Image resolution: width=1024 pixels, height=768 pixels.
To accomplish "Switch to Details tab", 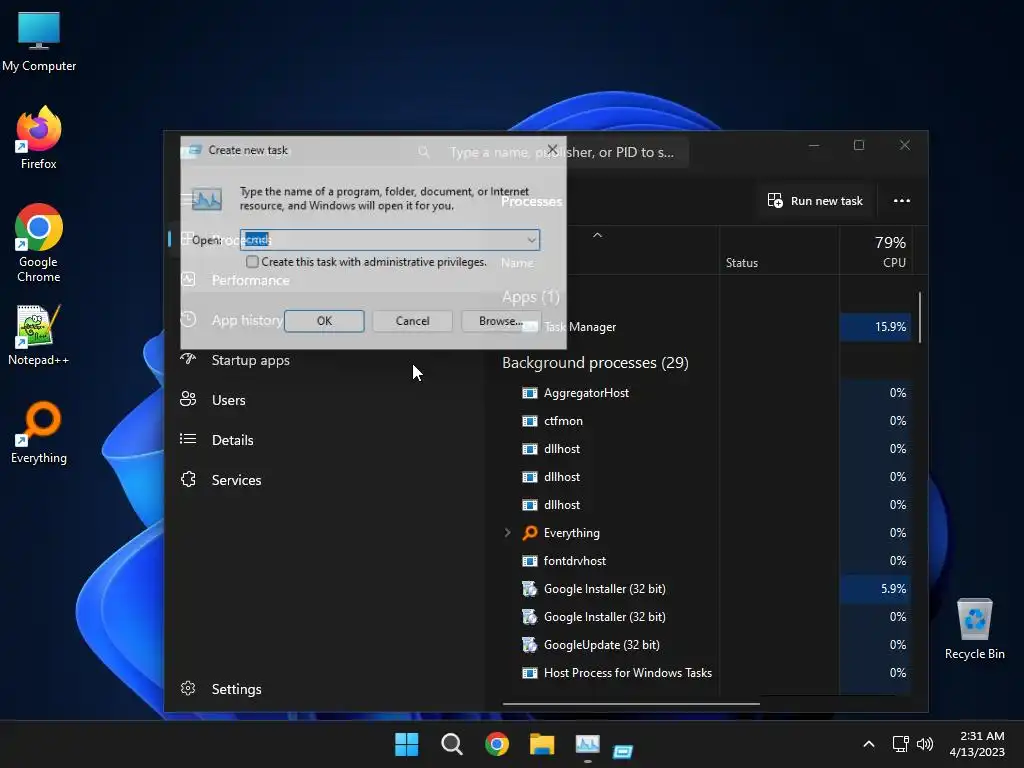I will [232, 440].
